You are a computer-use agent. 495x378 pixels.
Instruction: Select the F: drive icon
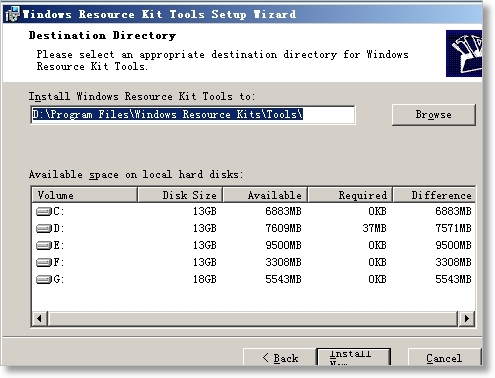click(44, 262)
